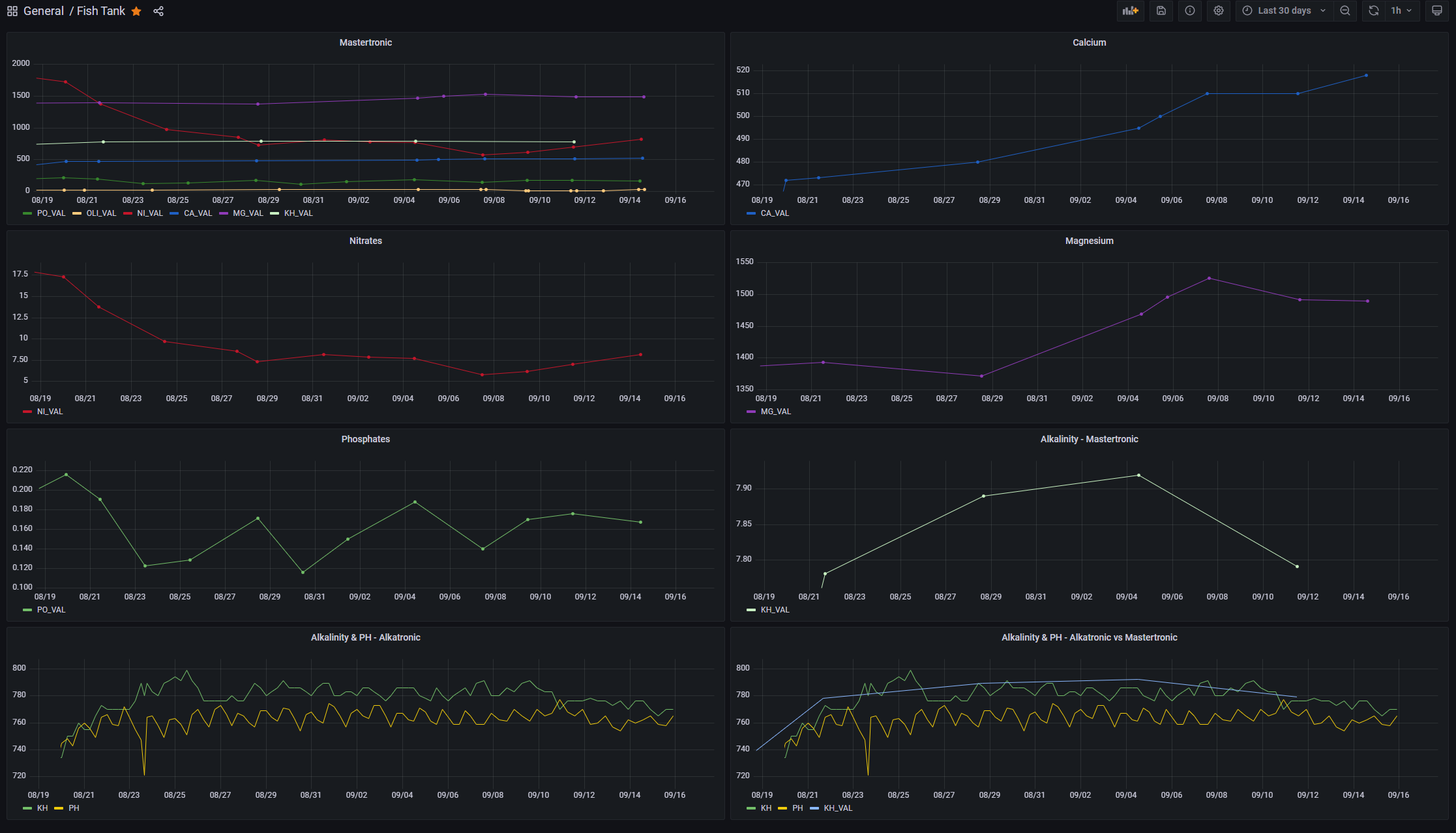Viewport: 1456px width, 833px height.
Task: Share the dashboard via share icon
Action: [x=158, y=11]
